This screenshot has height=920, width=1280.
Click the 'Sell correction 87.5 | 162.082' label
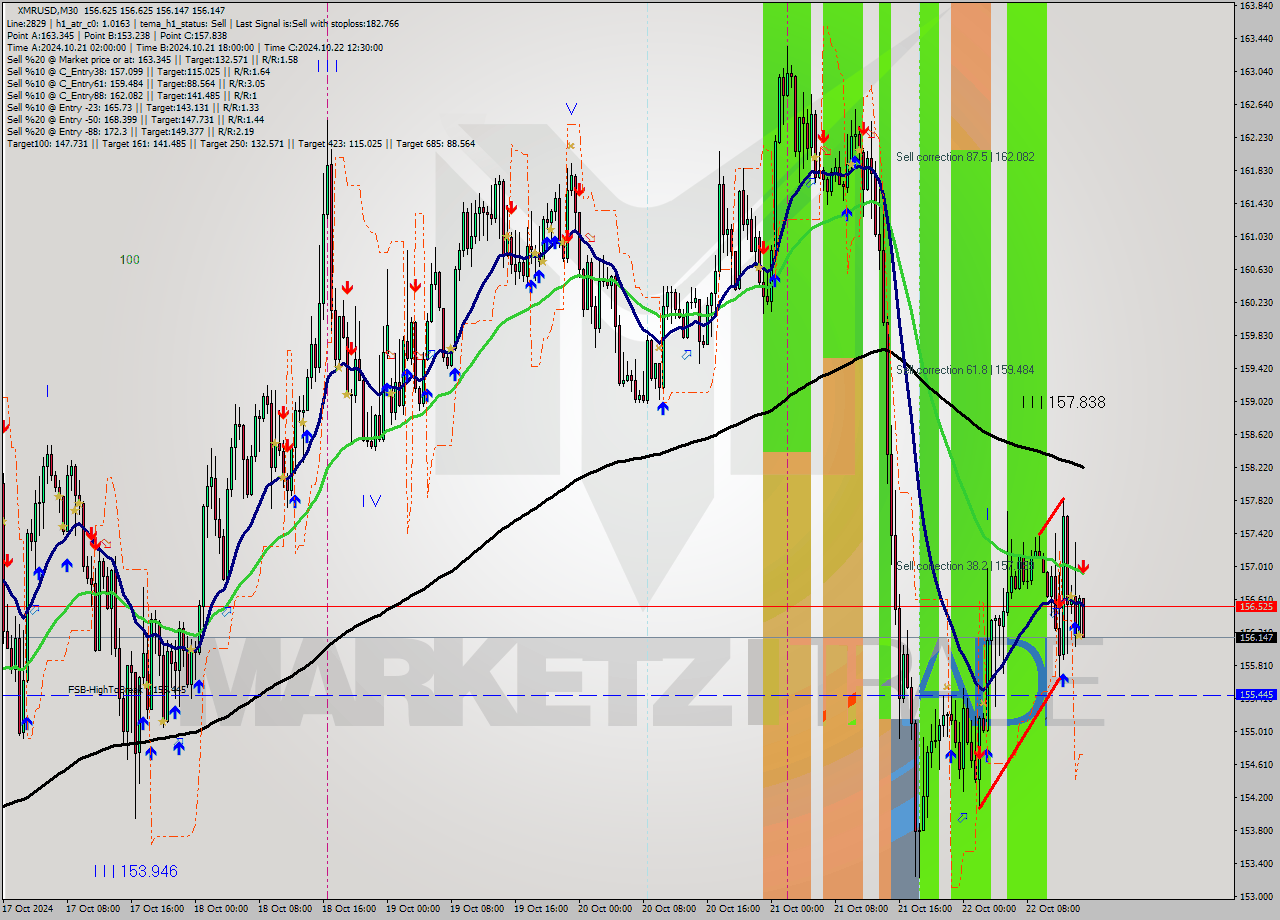pyautogui.click(x=965, y=157)
